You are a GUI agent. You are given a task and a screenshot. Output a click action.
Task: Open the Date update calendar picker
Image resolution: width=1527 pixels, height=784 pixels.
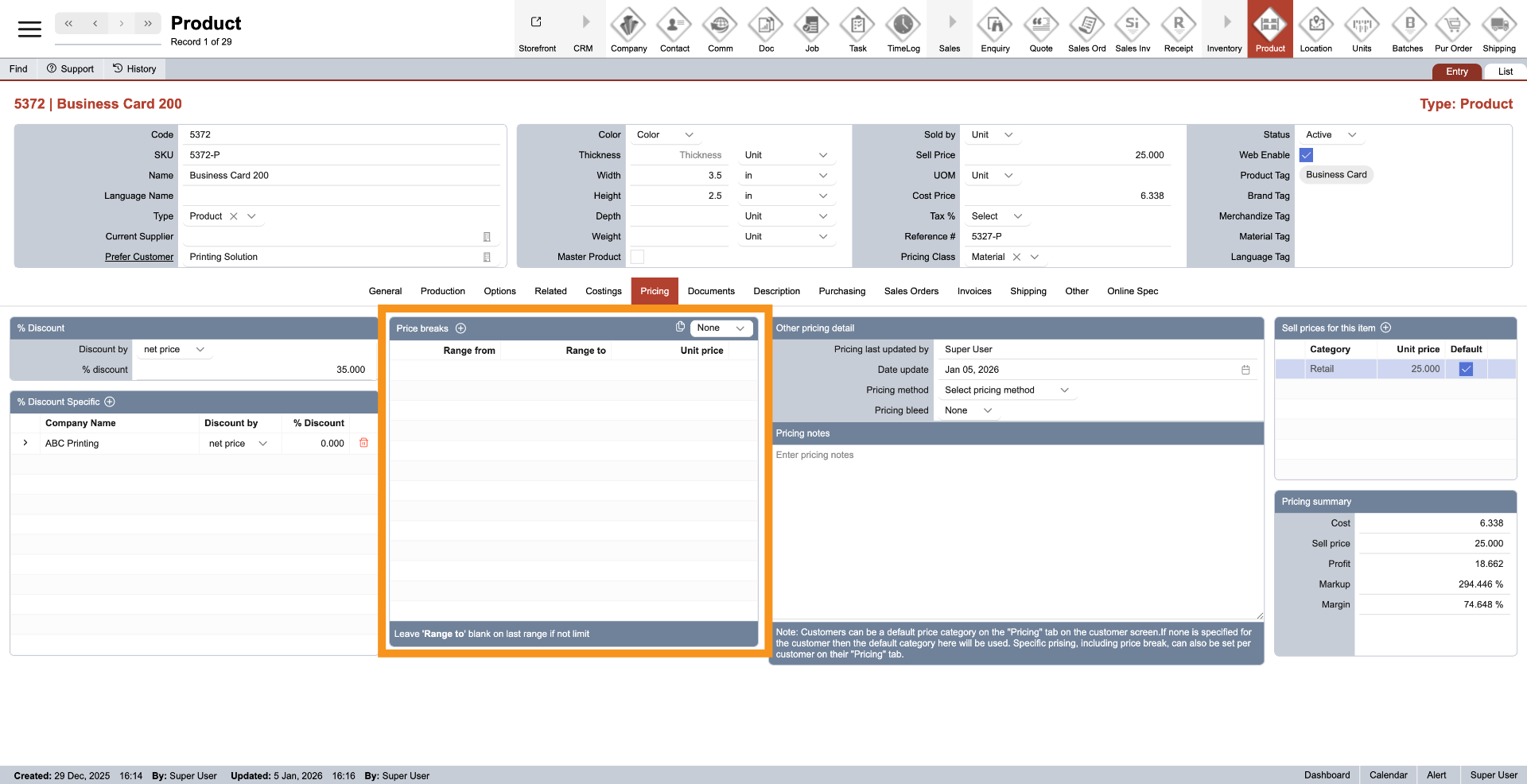tap(1245, 370)
